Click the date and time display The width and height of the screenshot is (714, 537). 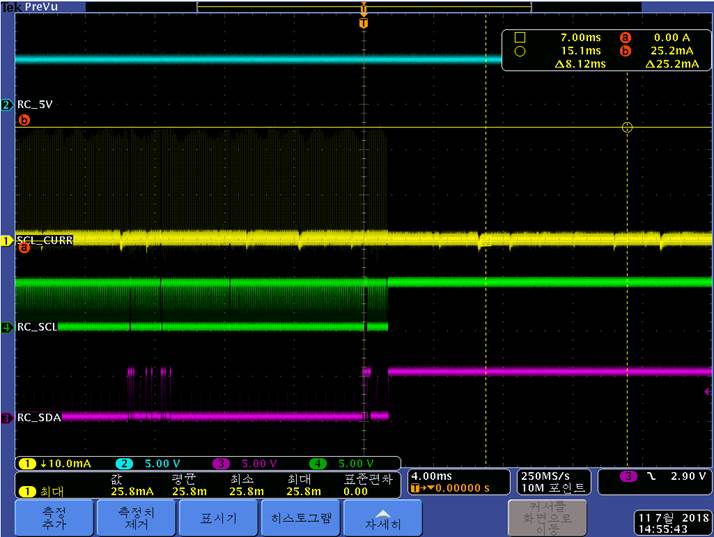[673, 523]
